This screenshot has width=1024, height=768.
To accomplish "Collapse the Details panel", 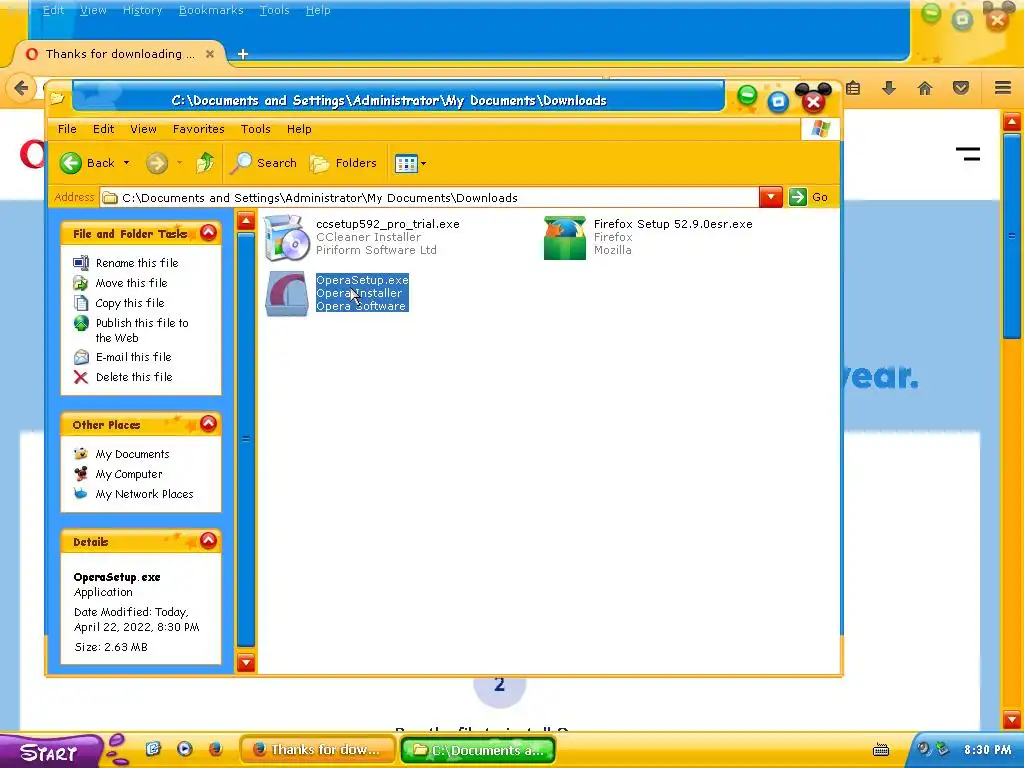I will pyautogui.click(x=208, y=540).
